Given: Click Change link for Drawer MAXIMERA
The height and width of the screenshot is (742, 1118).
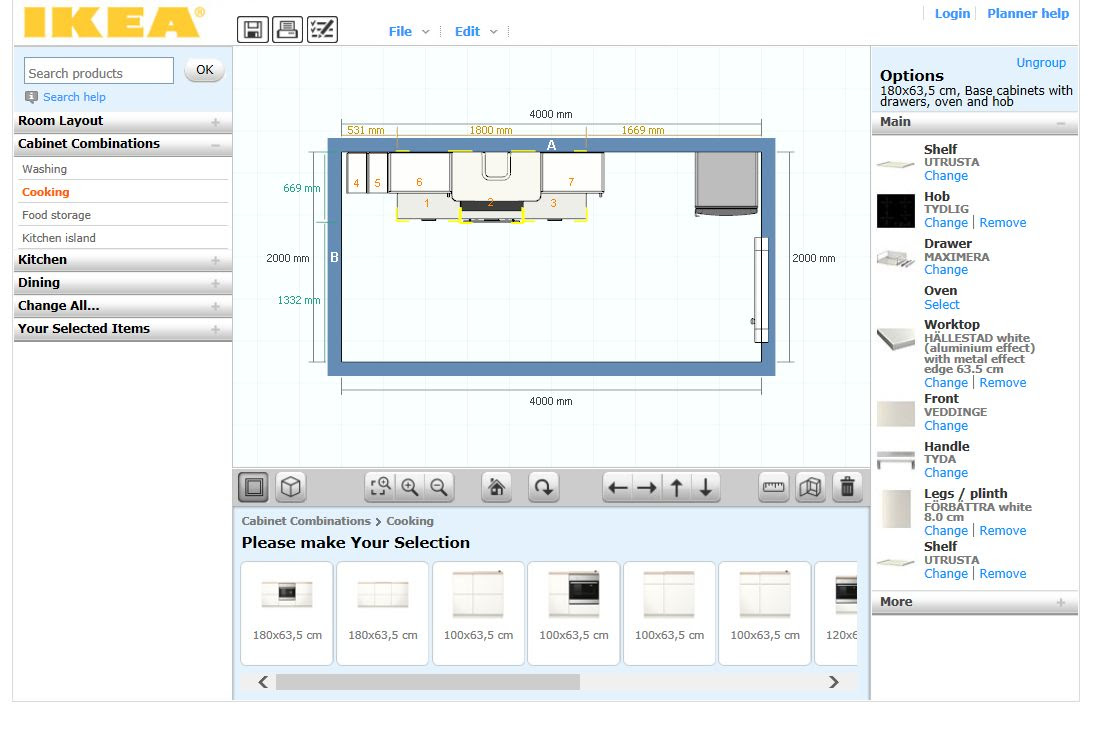Looking at the screenshot, I should [945, 269].
